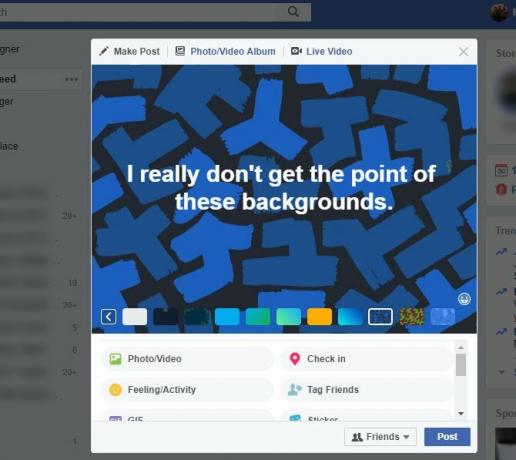Select the yellow leopard pattern background
Screen dimensions: 516x460
[x=412, y=317]
